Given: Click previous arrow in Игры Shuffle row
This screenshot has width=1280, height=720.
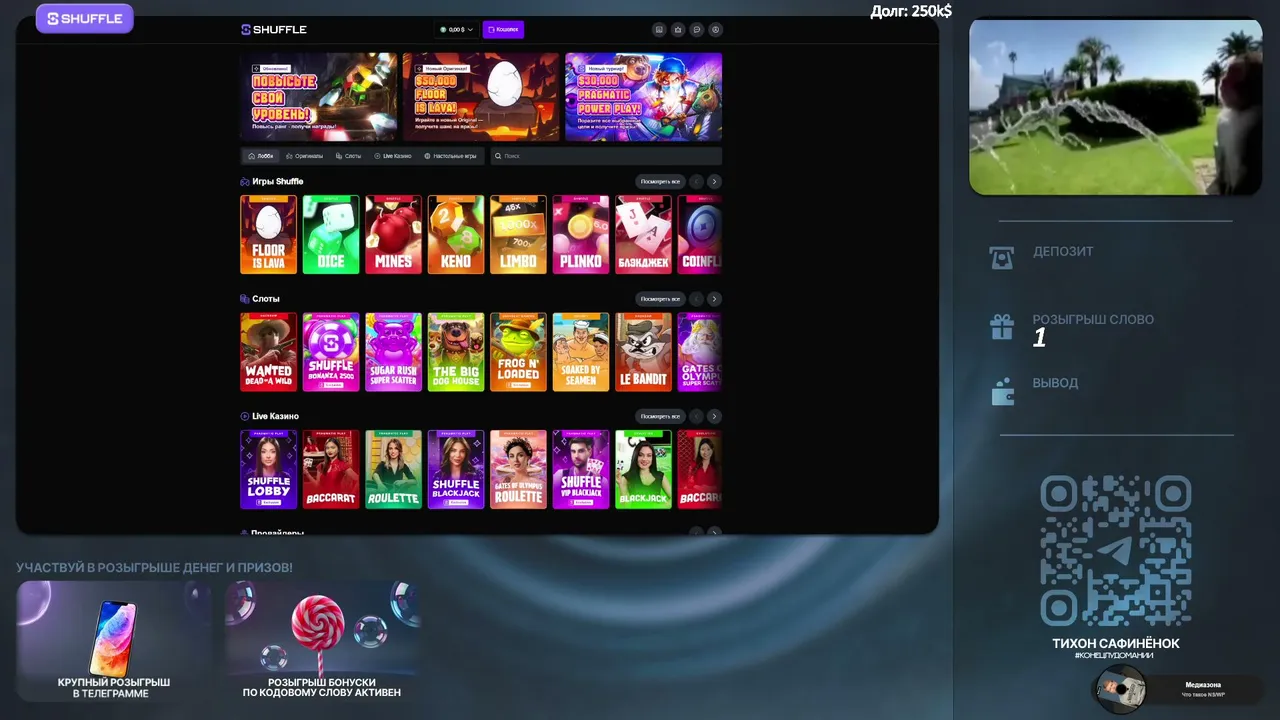Looking at the screenshot, I should (x=696, y=182).
